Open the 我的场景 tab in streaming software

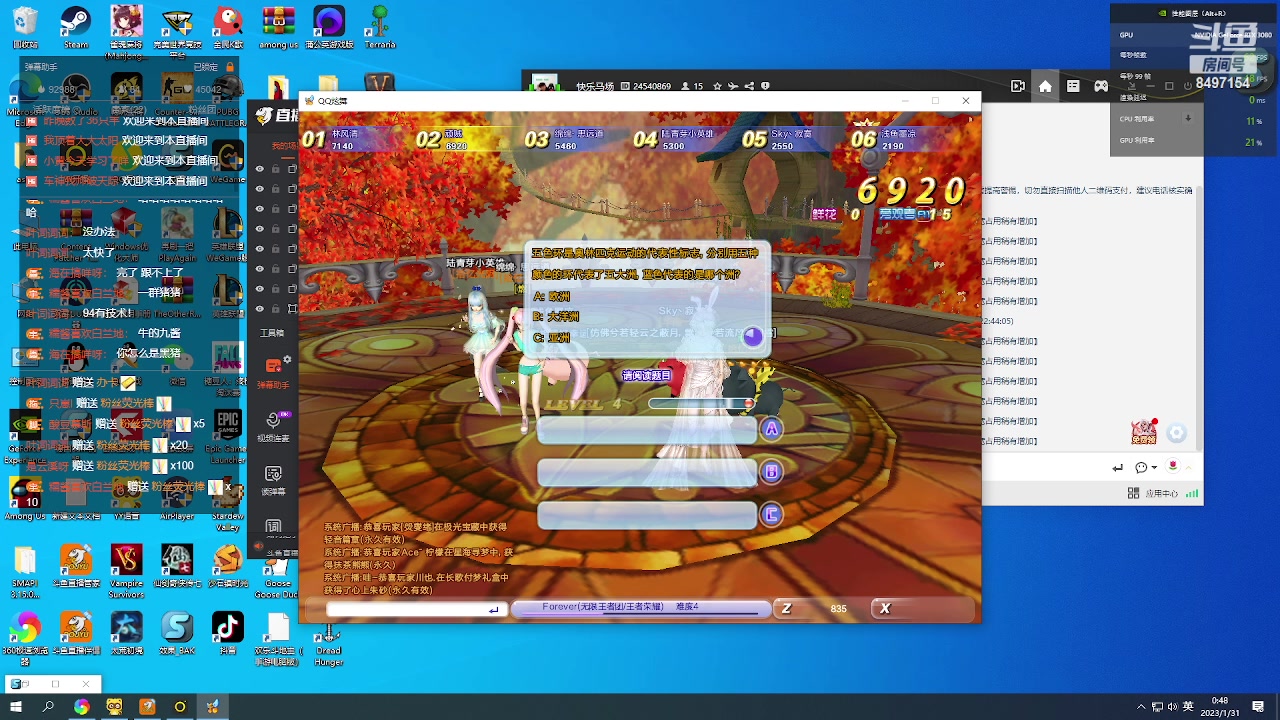click(x=284, y=146)
